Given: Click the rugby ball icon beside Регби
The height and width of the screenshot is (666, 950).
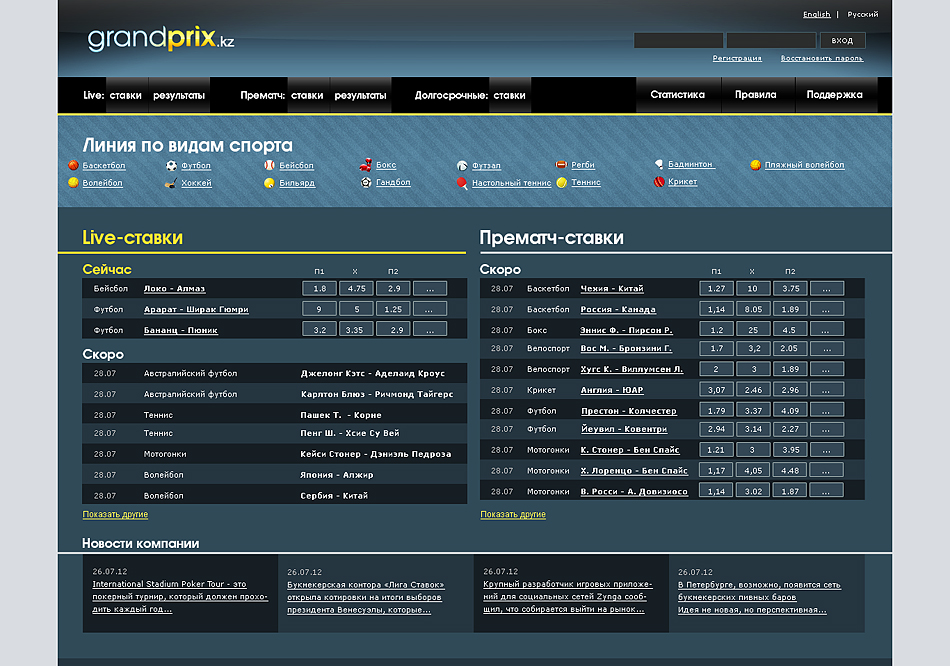Looking at the screenshot, I should pos(561,165).
